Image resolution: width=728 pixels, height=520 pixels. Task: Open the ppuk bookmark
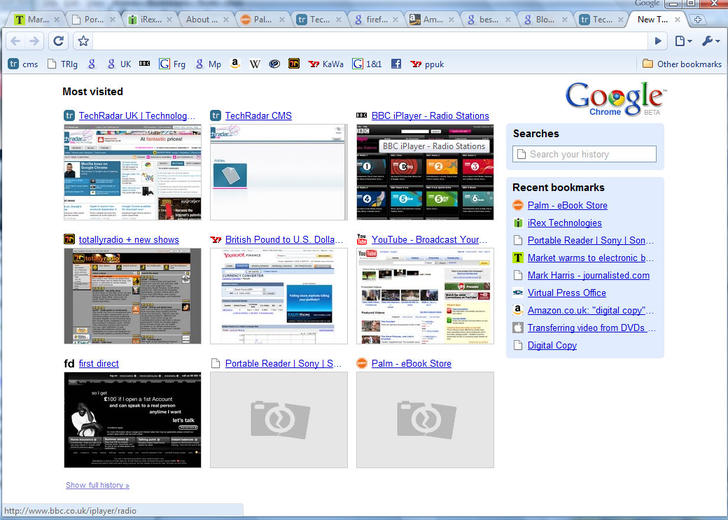pyautogui.click(x=427, y=64)
